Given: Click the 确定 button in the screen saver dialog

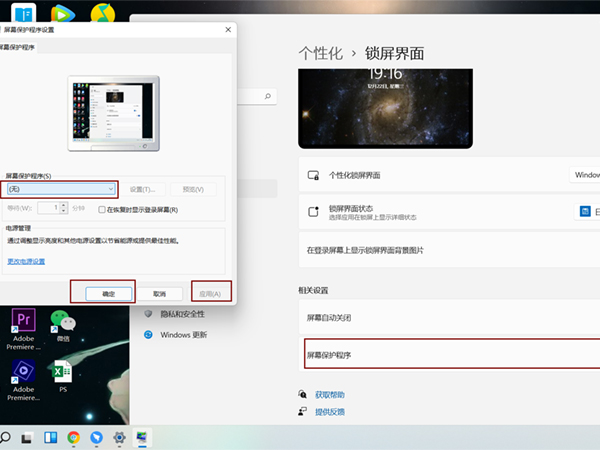Looking at the screenshot, I should tap(109, 293).
